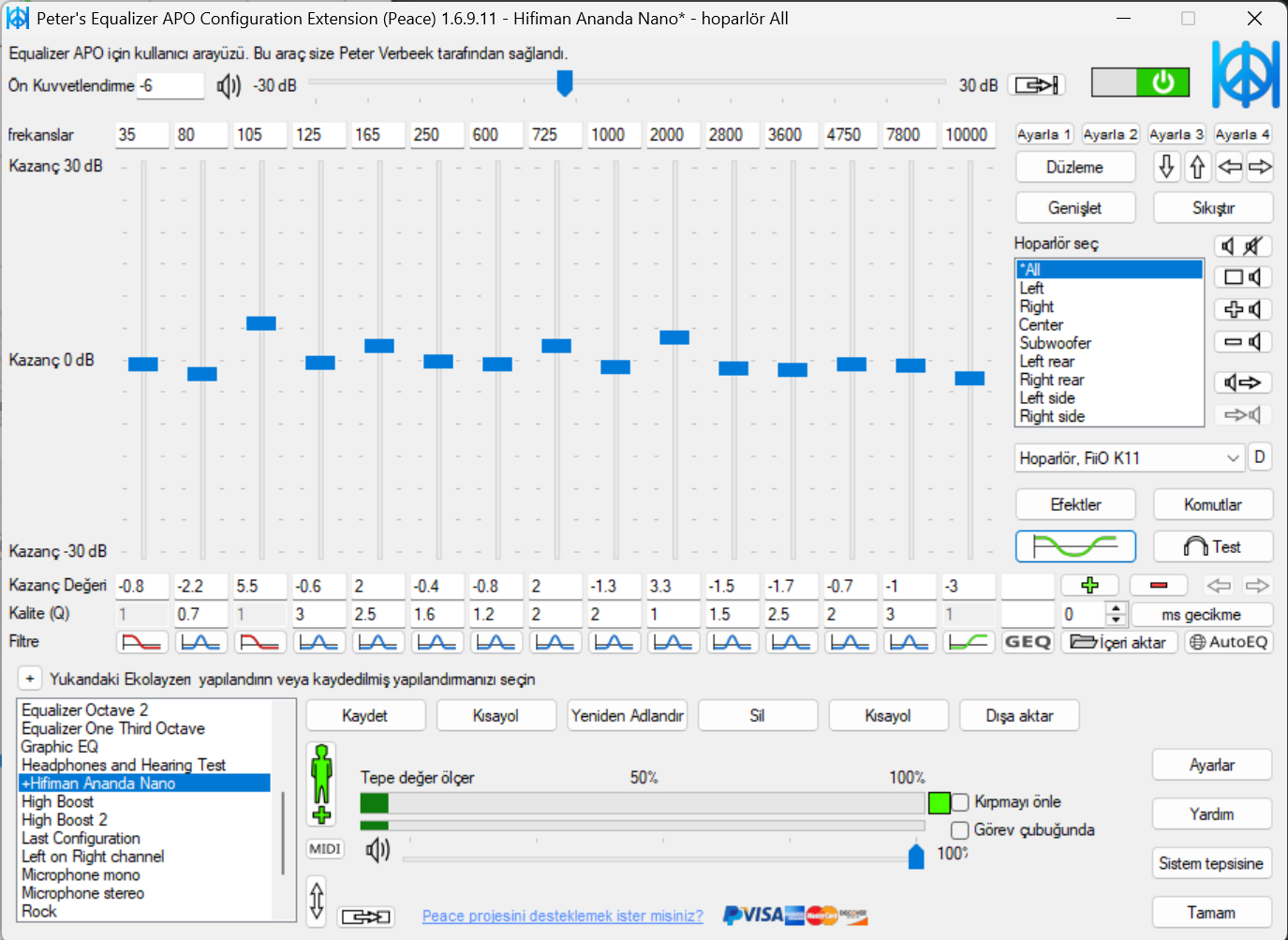Click the Sil button to delete

758,715
